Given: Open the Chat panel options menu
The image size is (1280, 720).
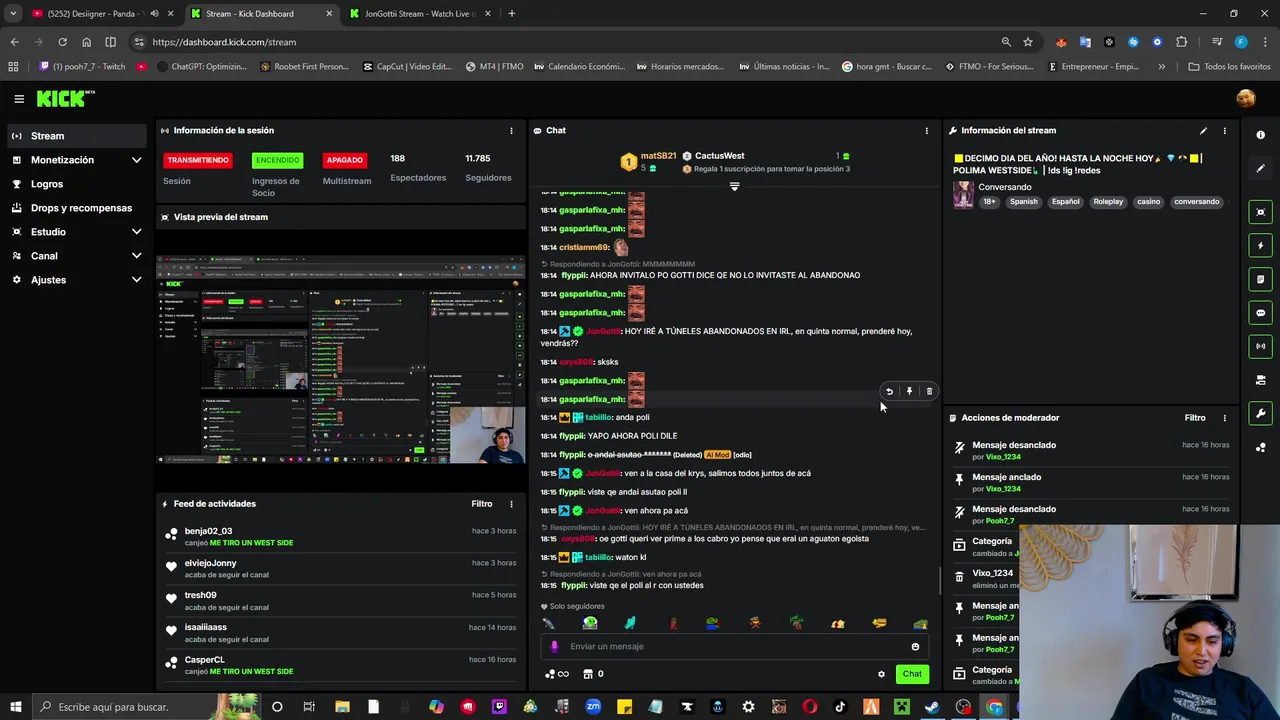Looking at the screenshot, I should tap(926, 131).
